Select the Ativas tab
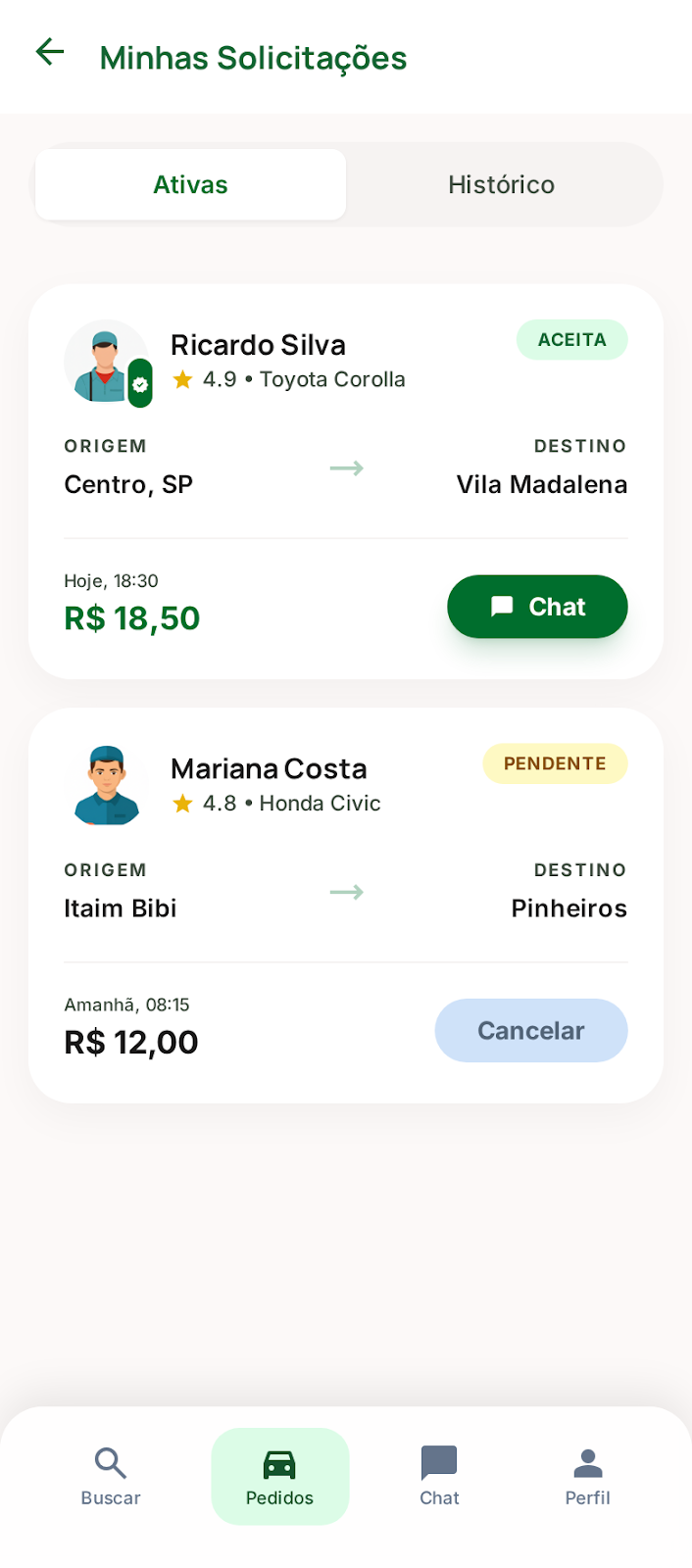Image resolution: width=692 pixels, height=1568 pixels. (x=190, y=184)
